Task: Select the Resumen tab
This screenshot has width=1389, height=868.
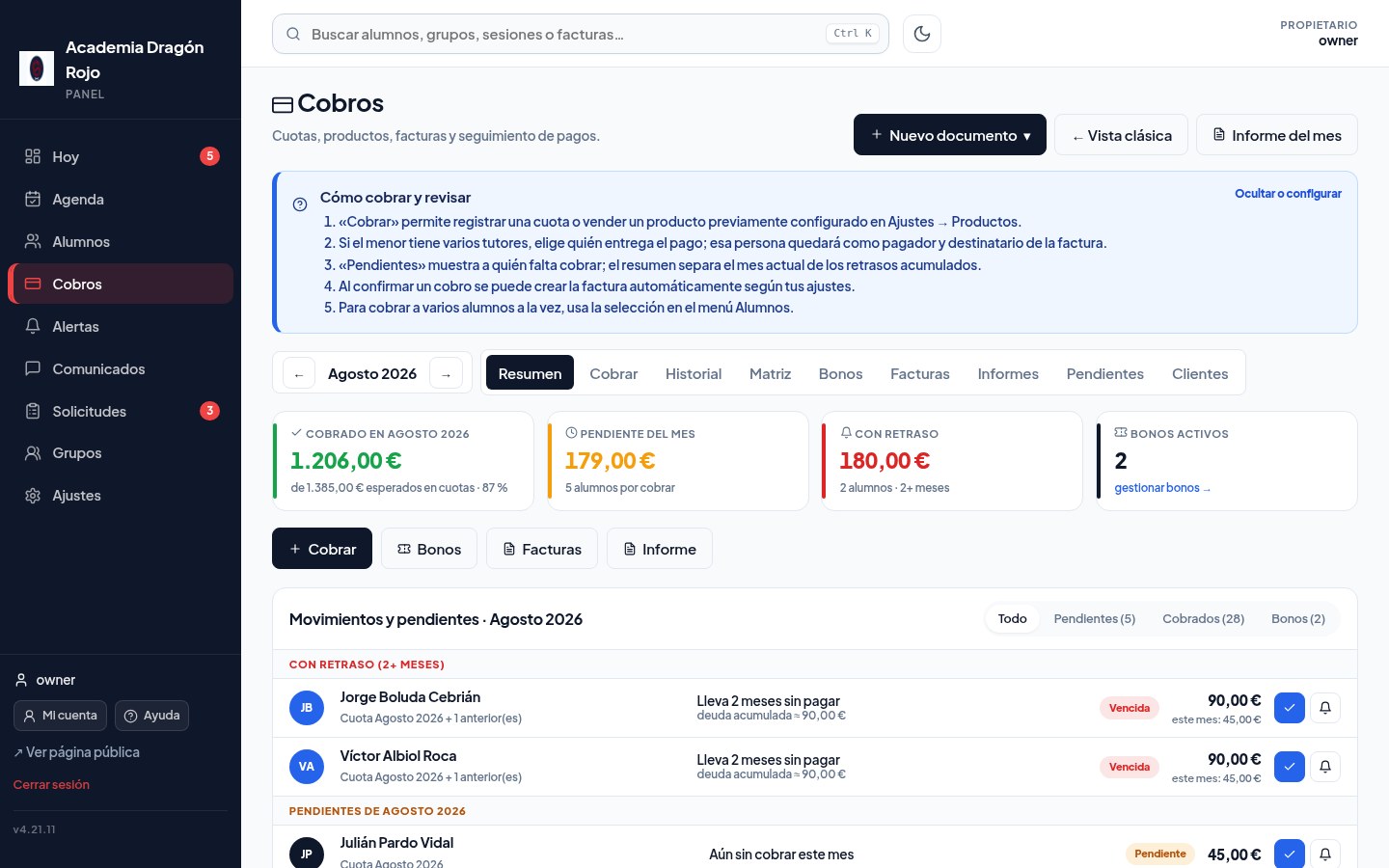Action: 530,373
